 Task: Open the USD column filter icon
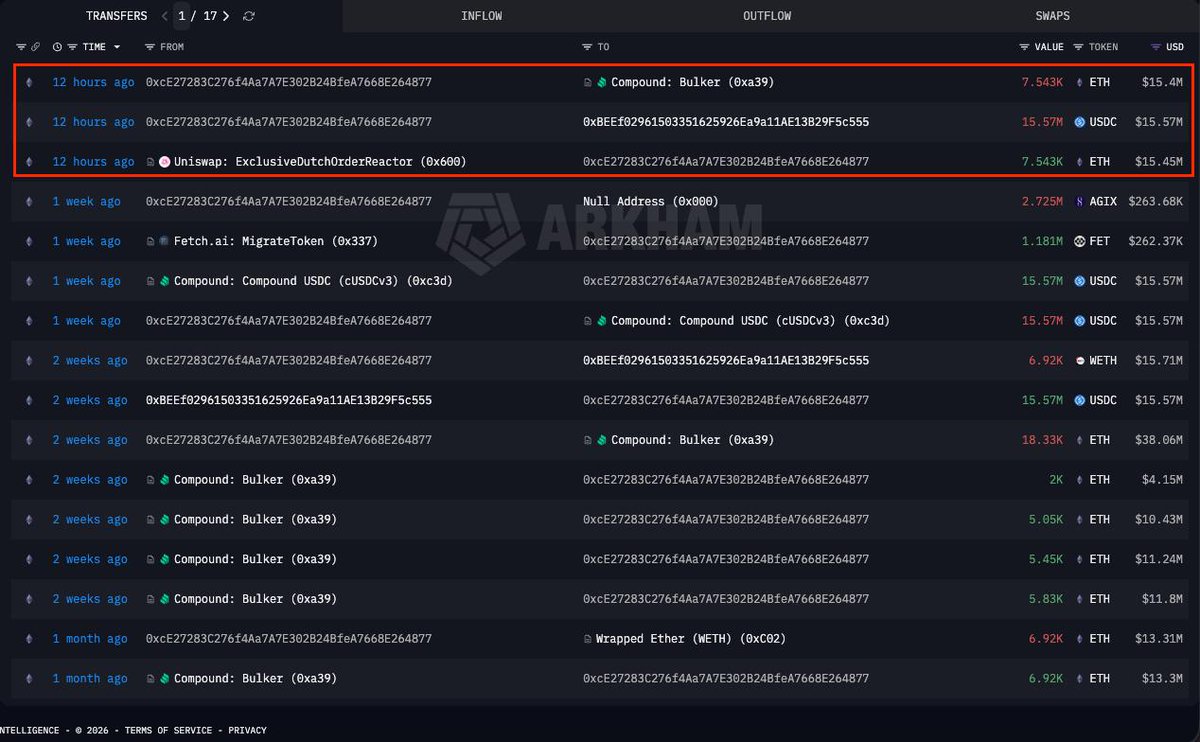(x=1156, y=47)
